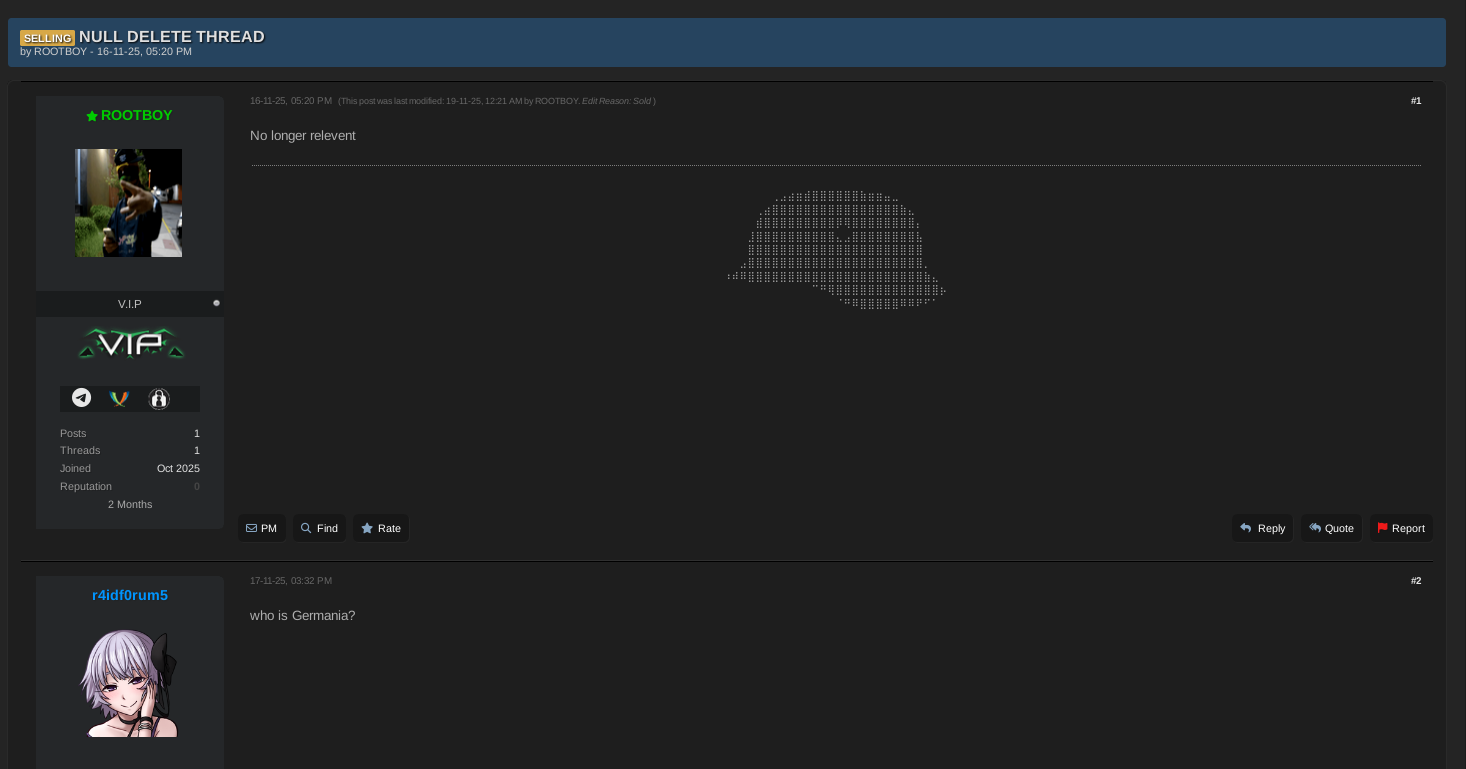Report the first post

coord(1401,528)
